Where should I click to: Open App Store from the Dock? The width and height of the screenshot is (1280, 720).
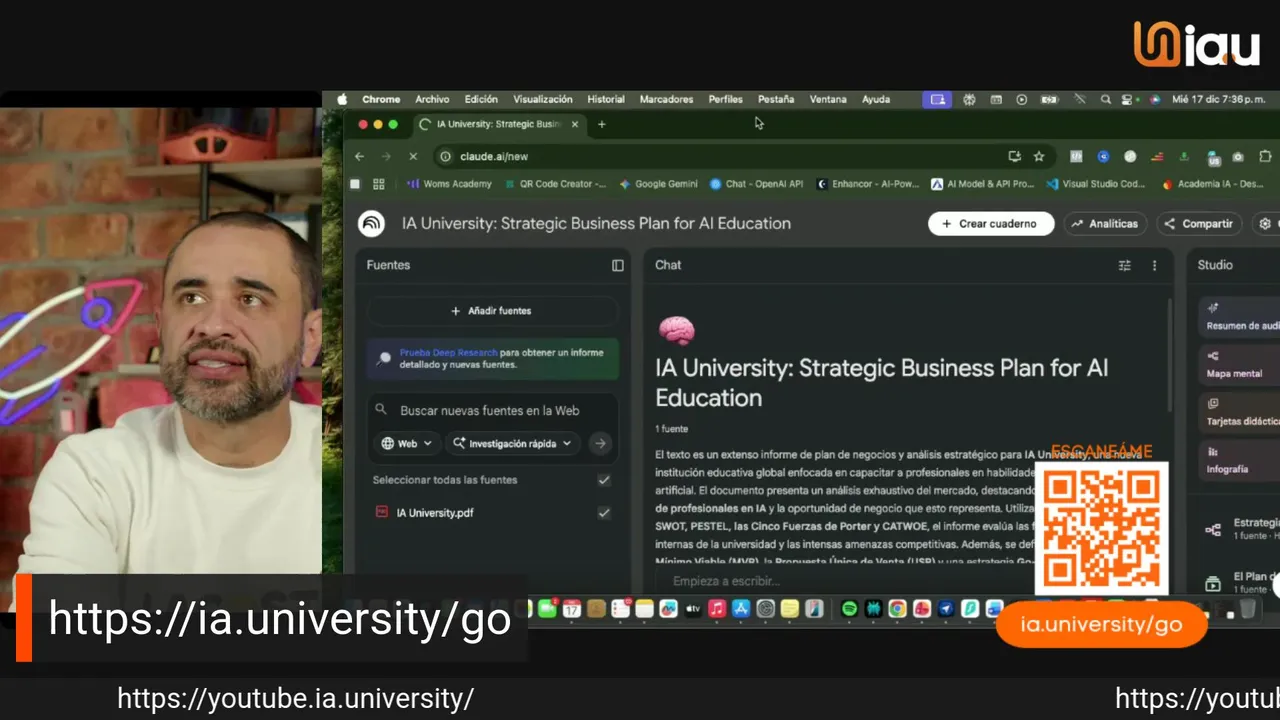point(741,608)
